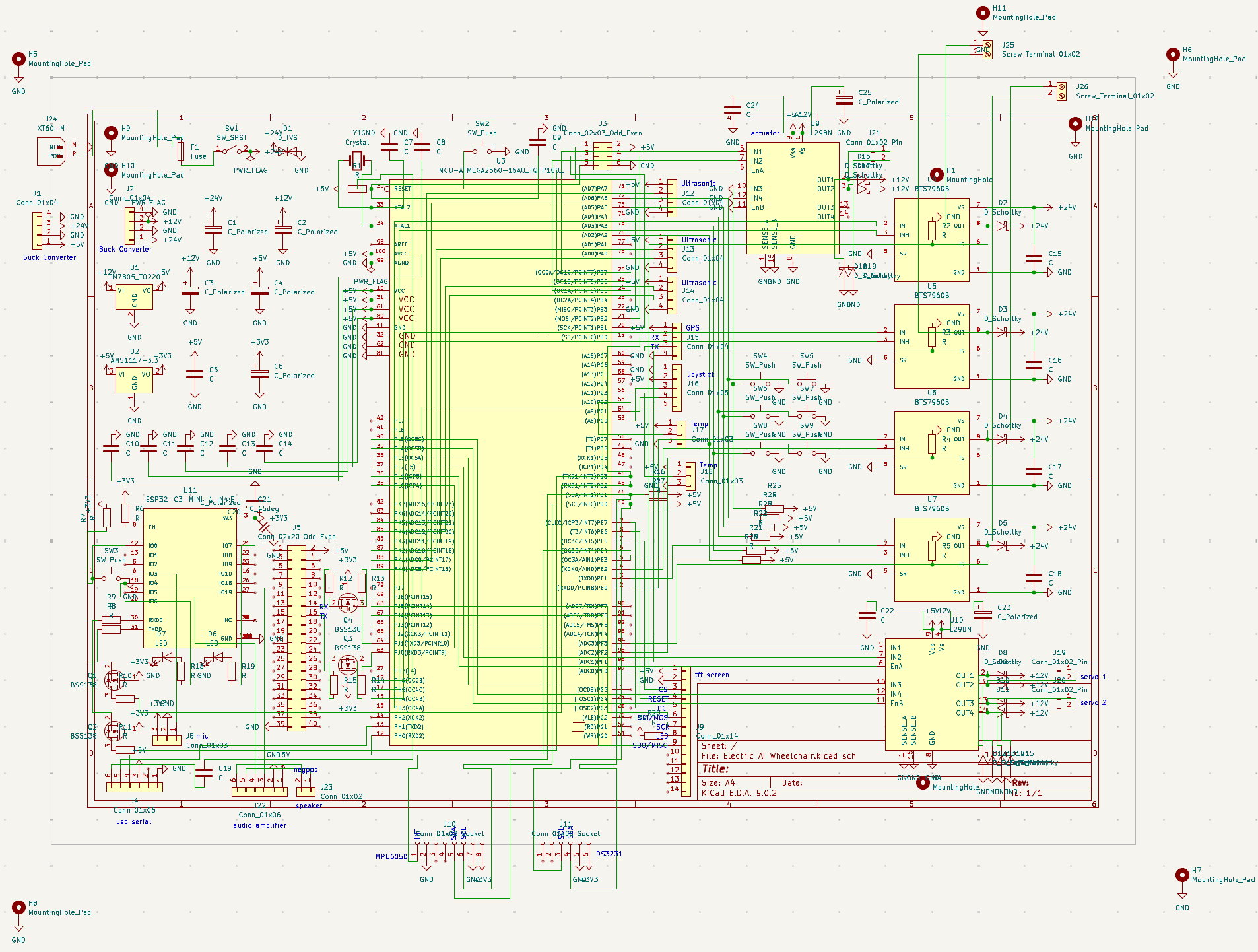The image size is (1258, 952).
Task: Select the J5 2x20 header connector
Action: pos(296,638)
